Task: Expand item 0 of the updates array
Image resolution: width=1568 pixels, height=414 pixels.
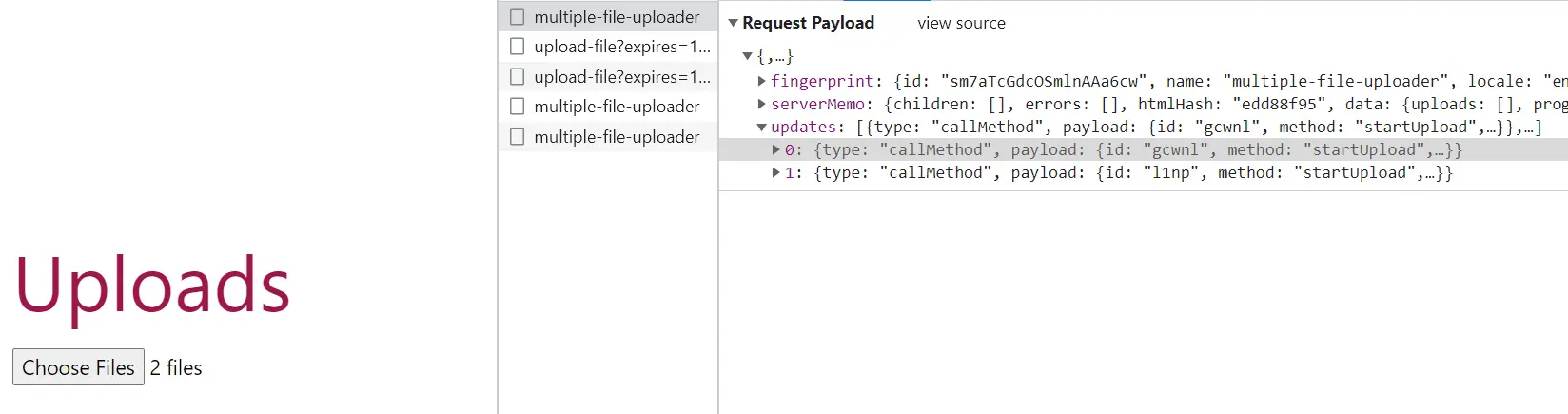Action: click(775, 149)
